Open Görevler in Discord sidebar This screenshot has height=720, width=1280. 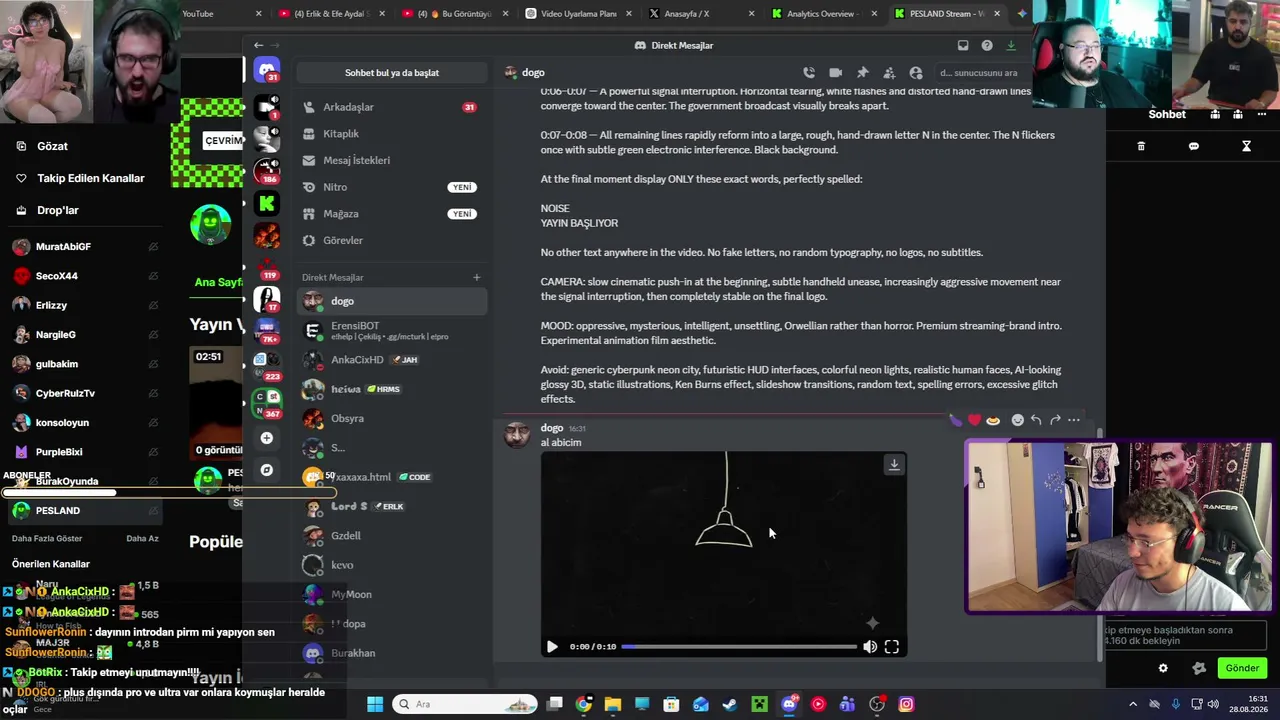point(392,241)
